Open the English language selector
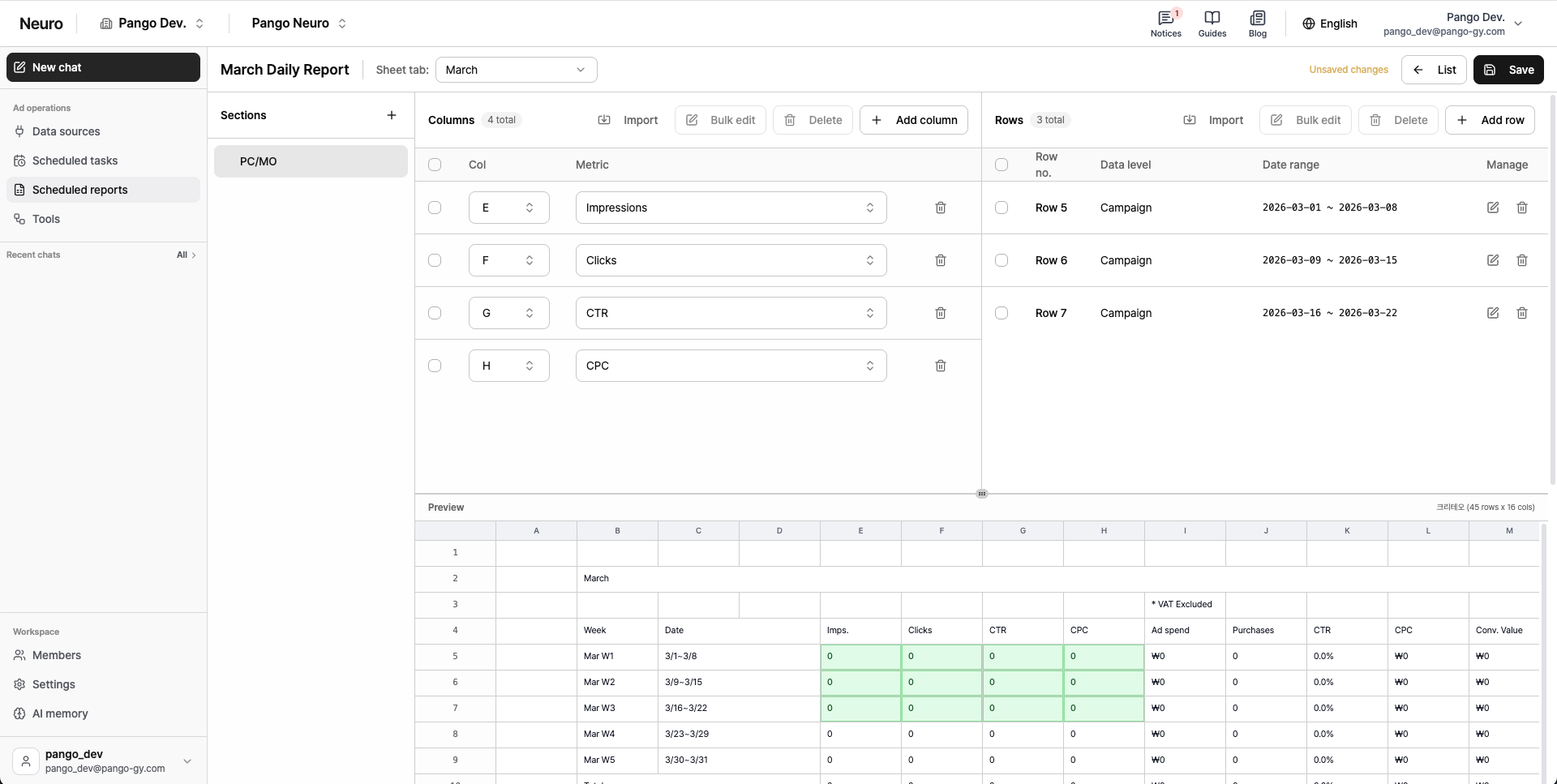Screen dimensions: 1557x784 point(1330,24)
